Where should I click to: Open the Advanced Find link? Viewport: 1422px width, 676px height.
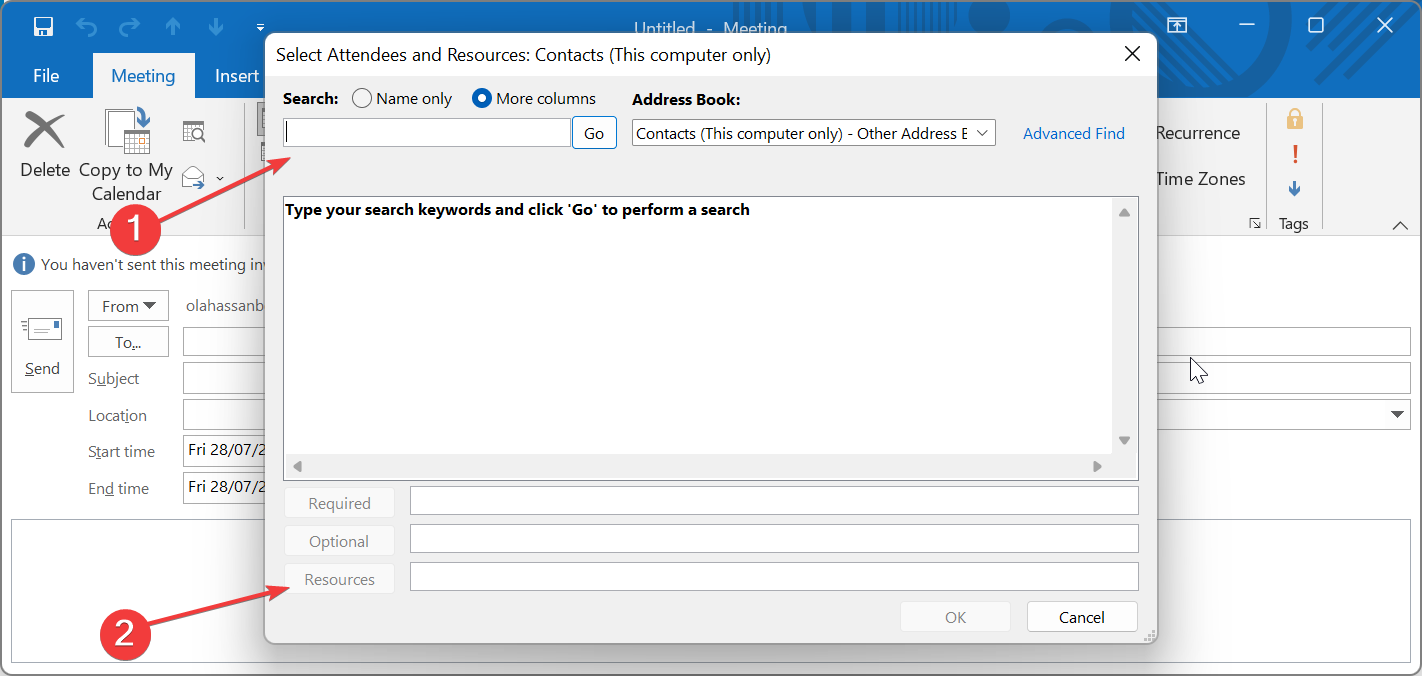point(1073,133)
